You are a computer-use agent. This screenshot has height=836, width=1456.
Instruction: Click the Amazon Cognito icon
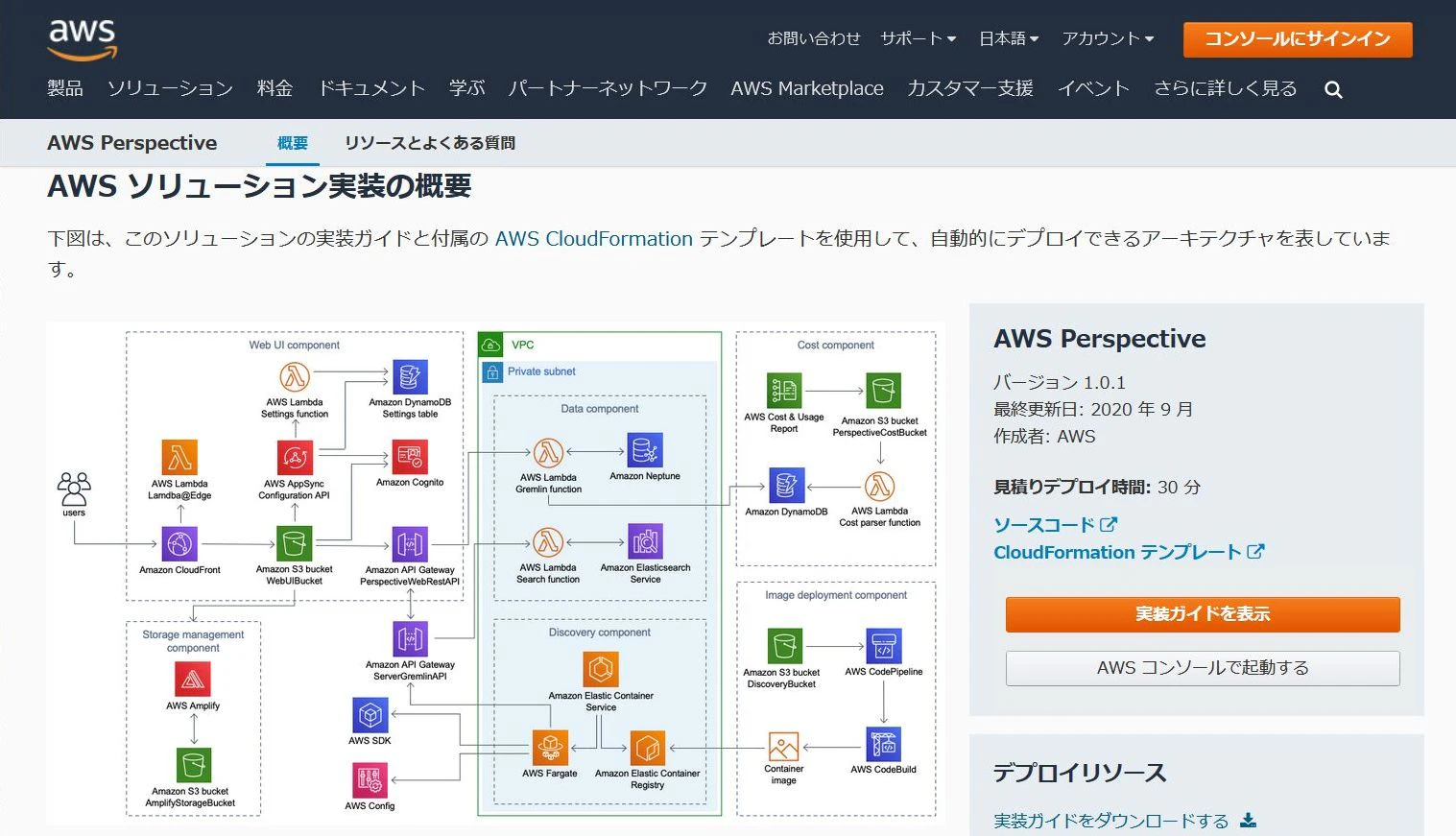point(410,457)
